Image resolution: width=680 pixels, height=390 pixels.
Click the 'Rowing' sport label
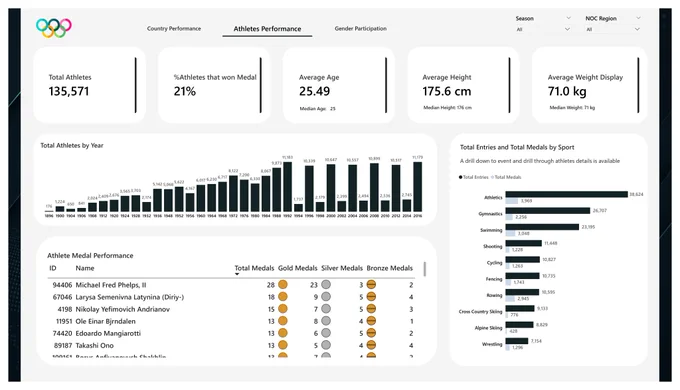pyautogui.click(x=494, y=295)
